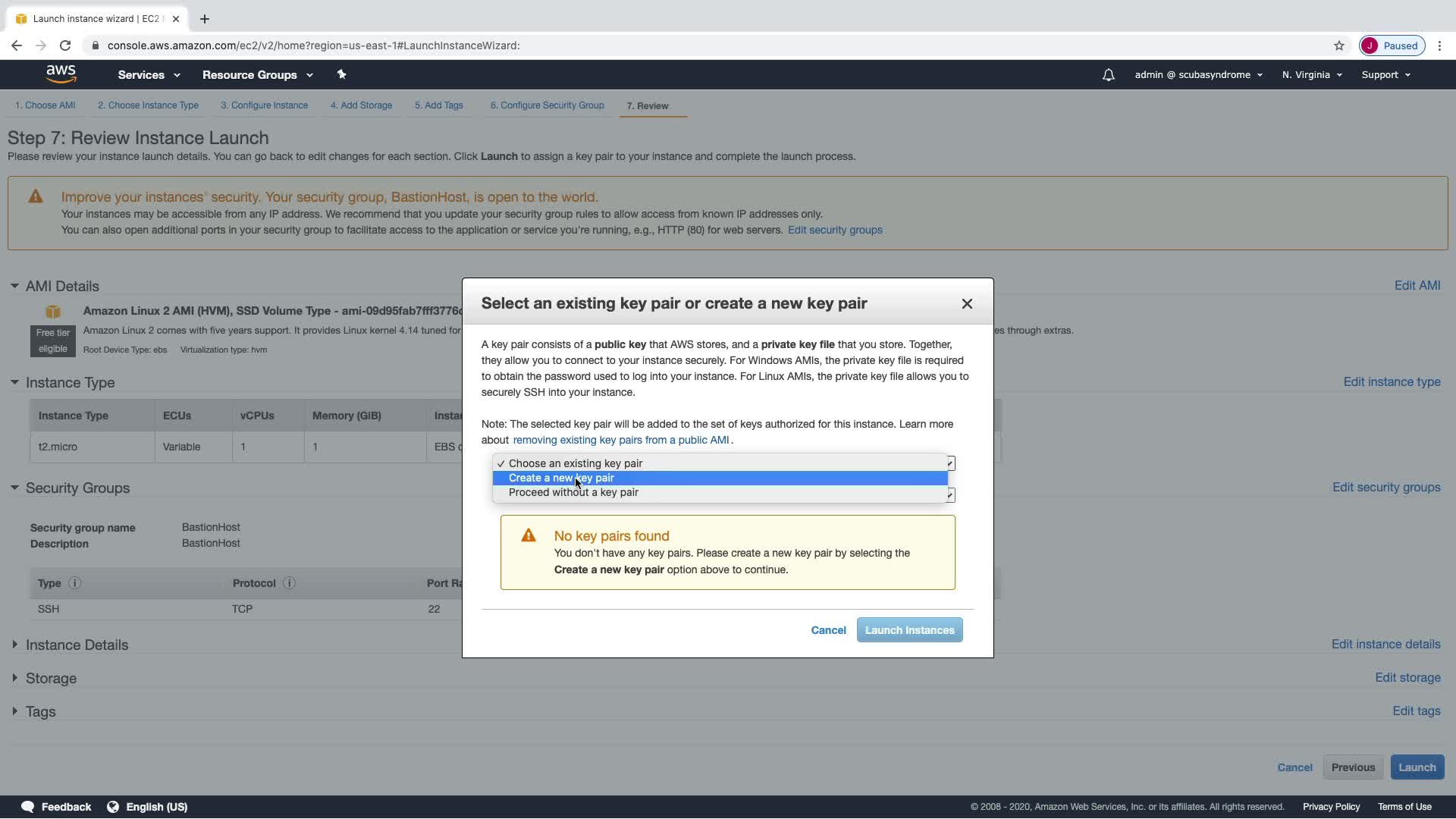Click the pushpin shortcut icon
This screenshot has height=819, width=1456.
(x=341, y=74)
